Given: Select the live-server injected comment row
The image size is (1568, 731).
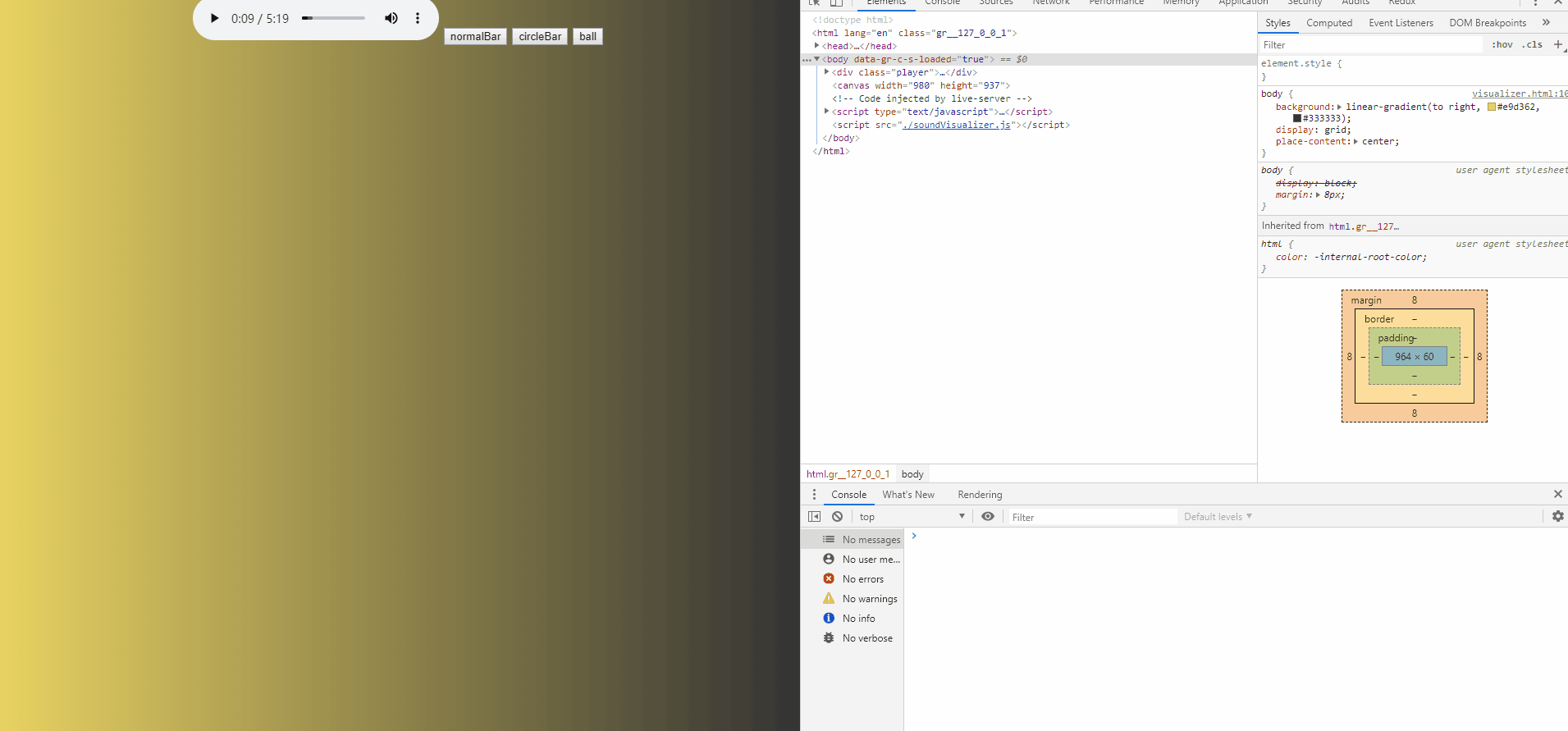Looking at the screenshot, I should click(1029, 98).
